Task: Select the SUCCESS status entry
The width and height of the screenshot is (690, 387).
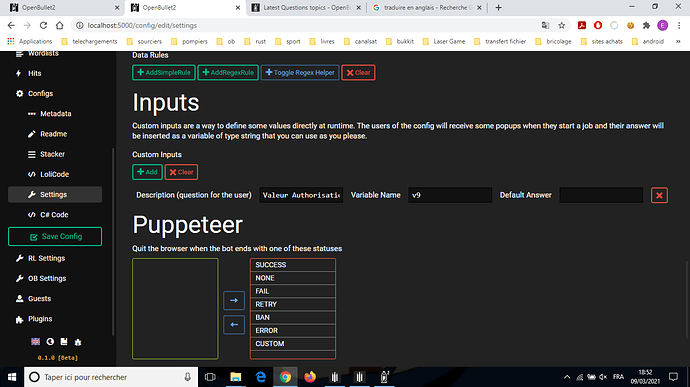Action: pyautogui.click(x=293, y=265)
